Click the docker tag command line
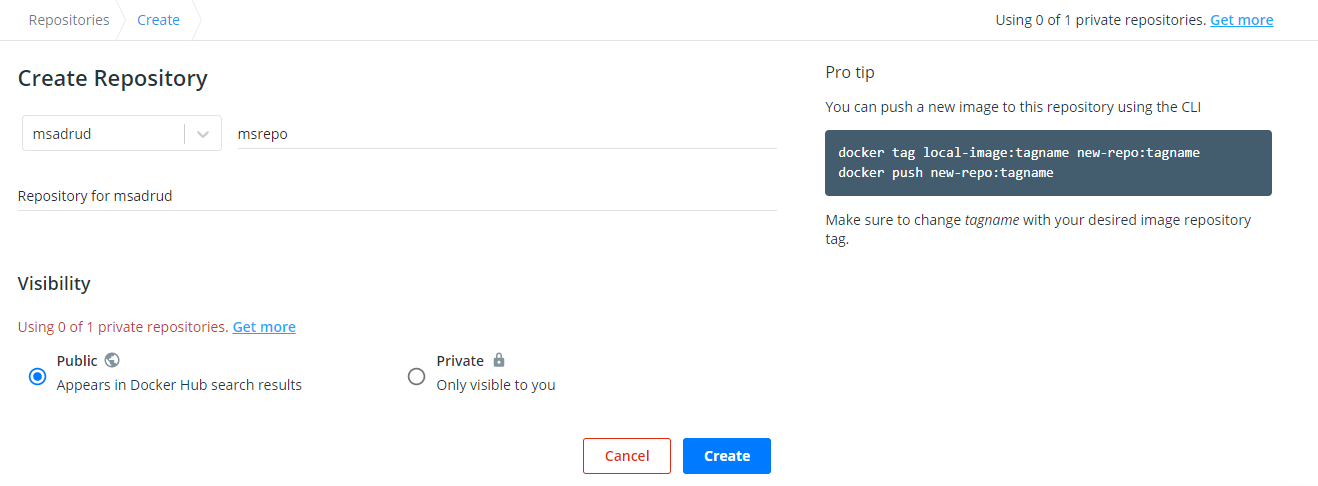This screenshot has width=1318, height=486. (x=1018, y=153)
